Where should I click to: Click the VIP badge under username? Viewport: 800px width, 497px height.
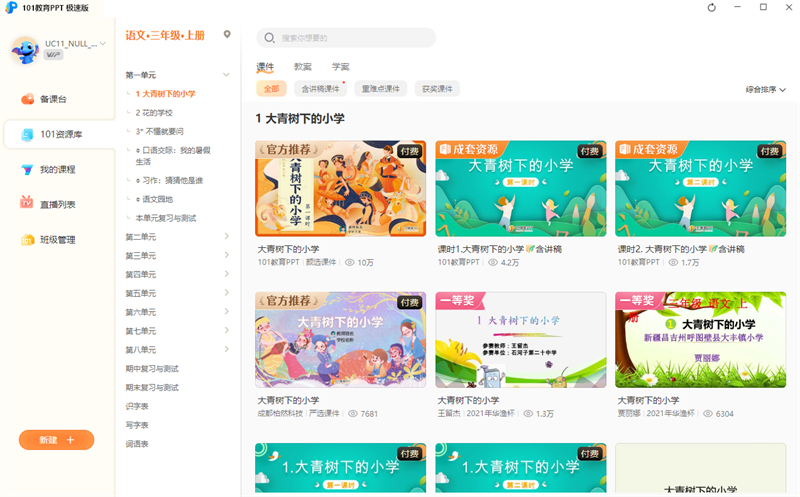(x=53, y=55)
